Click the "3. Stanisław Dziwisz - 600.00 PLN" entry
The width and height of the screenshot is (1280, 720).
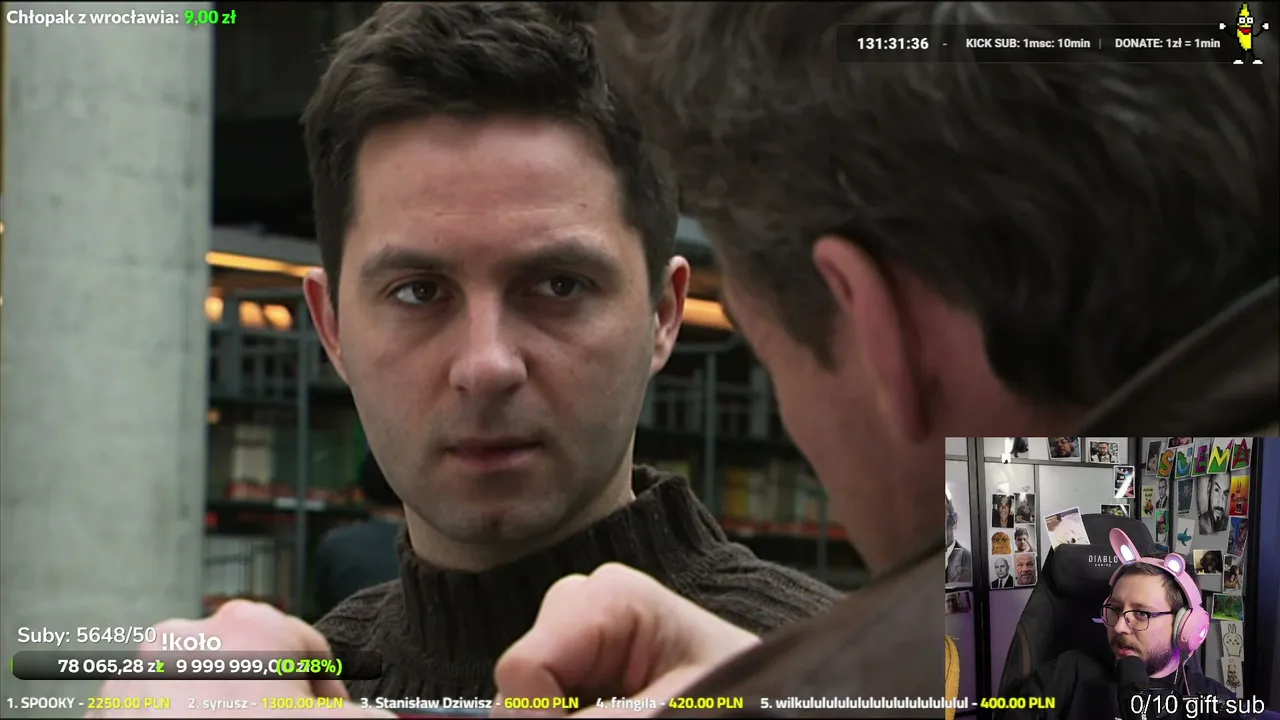pos(469,703)
